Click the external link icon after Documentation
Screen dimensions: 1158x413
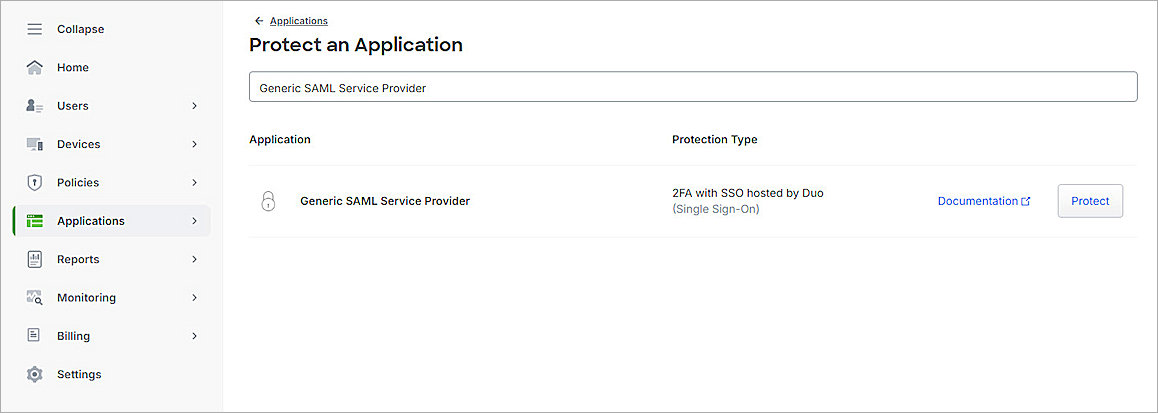tap(1025, 201)
